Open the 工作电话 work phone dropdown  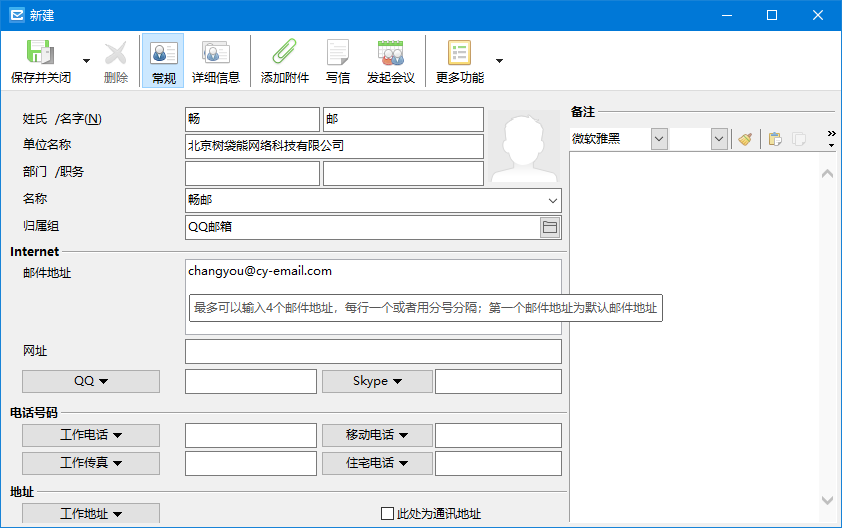click(x=91, y=435)
